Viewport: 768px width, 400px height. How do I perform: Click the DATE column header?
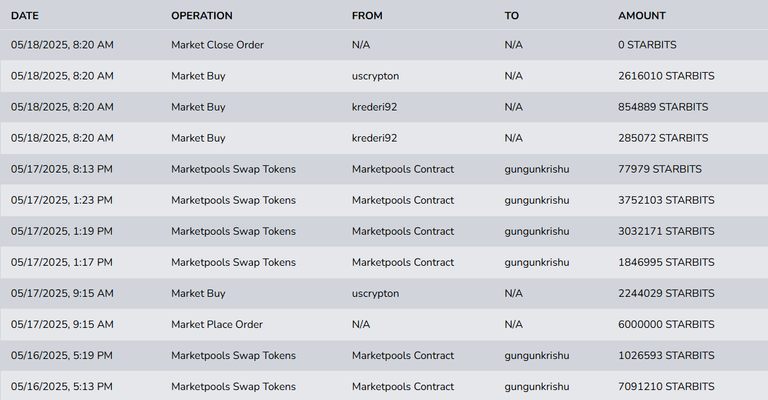point(25,16)
